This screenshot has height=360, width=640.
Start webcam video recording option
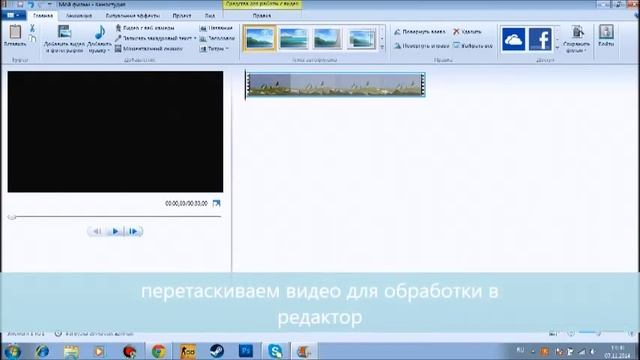click(x=145, y=28)
